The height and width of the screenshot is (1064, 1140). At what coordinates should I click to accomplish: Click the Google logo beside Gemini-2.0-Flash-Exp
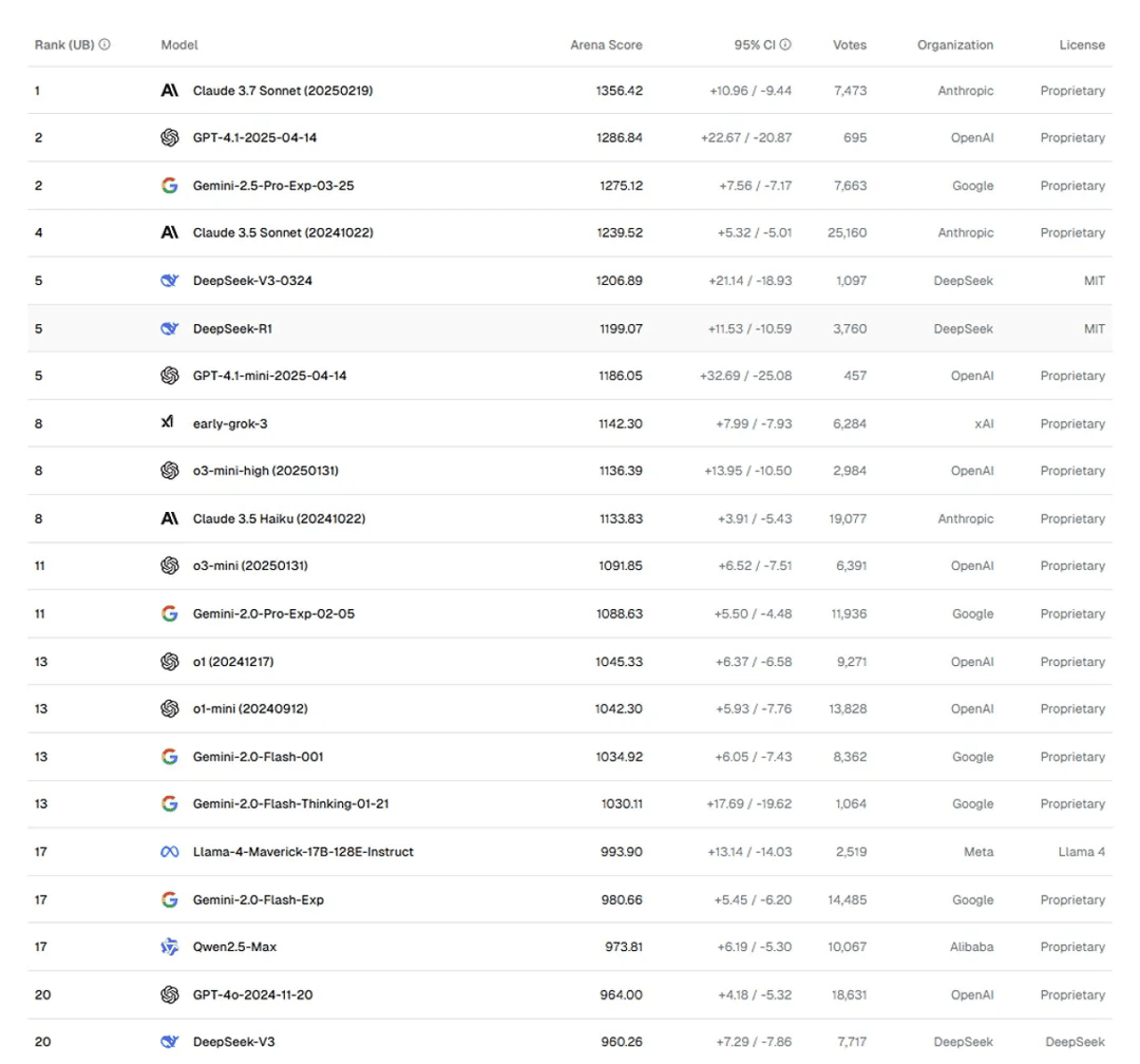tap(169, 900)
